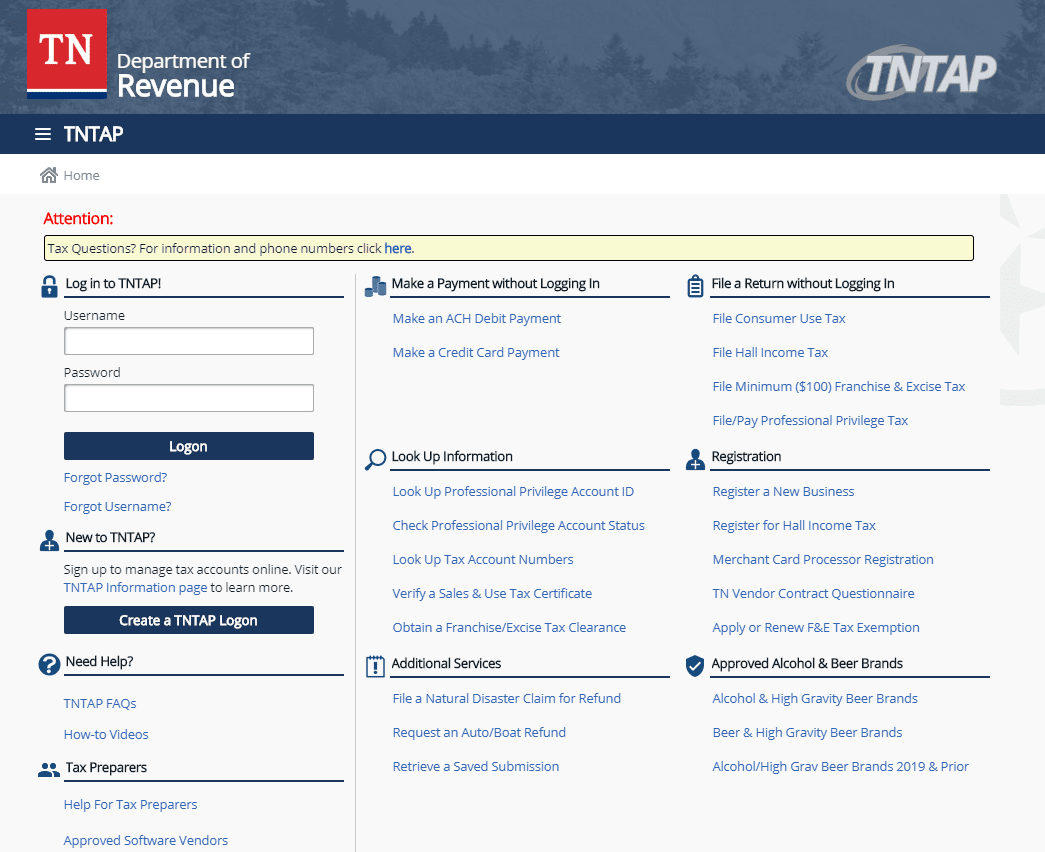Open TNTAP FAQs
1045x852 pixels.
pyautogui.click(x=100, y=703)
